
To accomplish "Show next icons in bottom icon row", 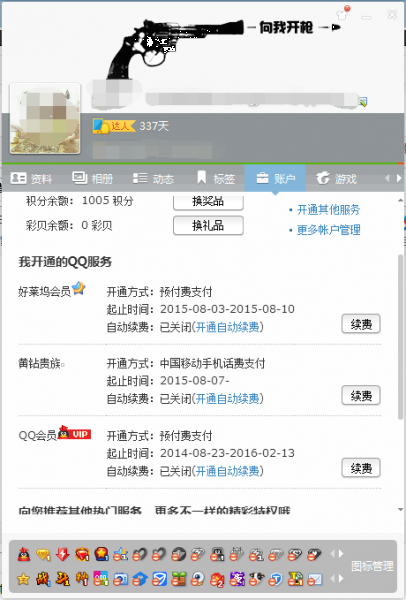I will pos(341,579).
